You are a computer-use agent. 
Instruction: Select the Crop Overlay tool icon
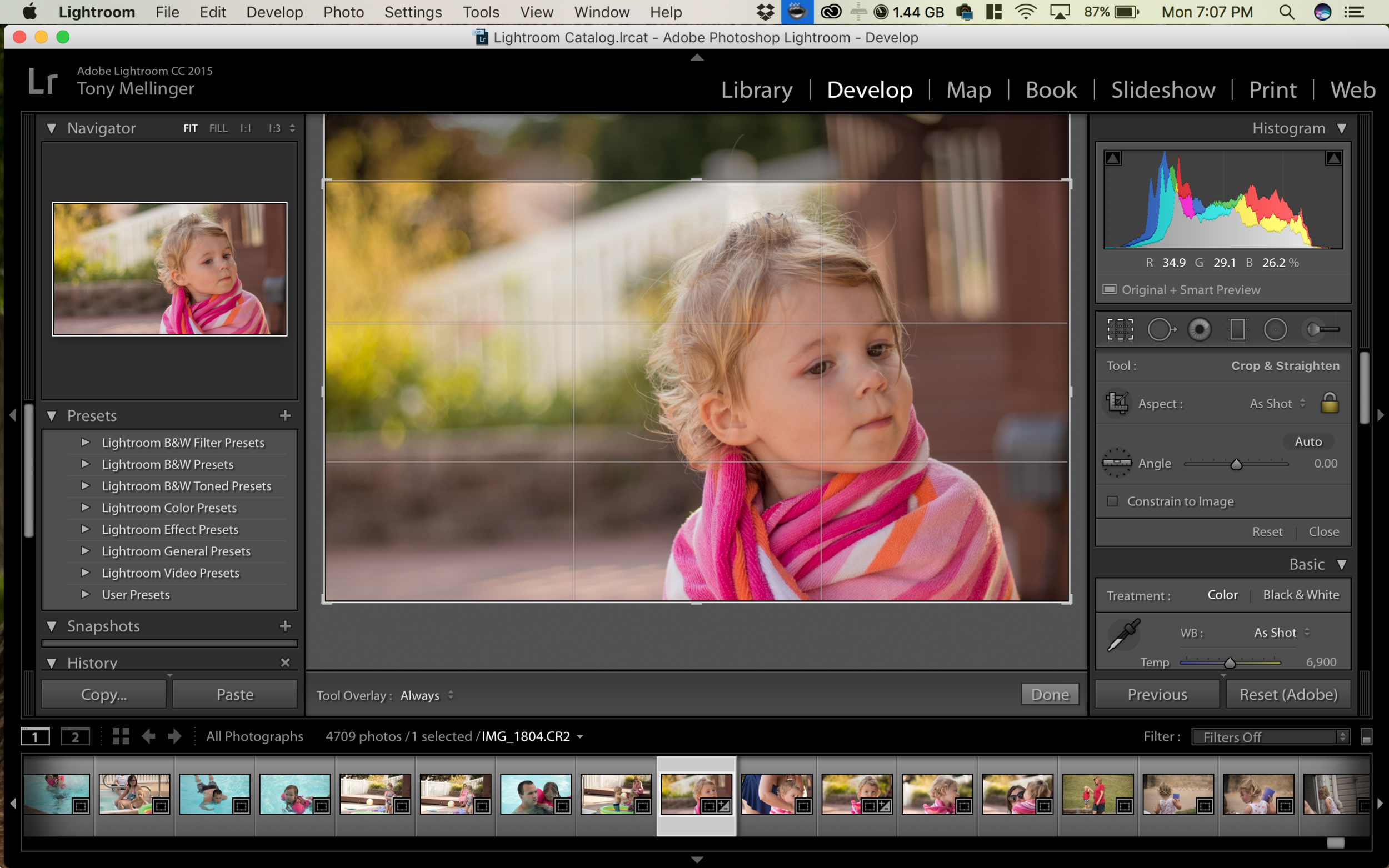tap(1120, 329)
